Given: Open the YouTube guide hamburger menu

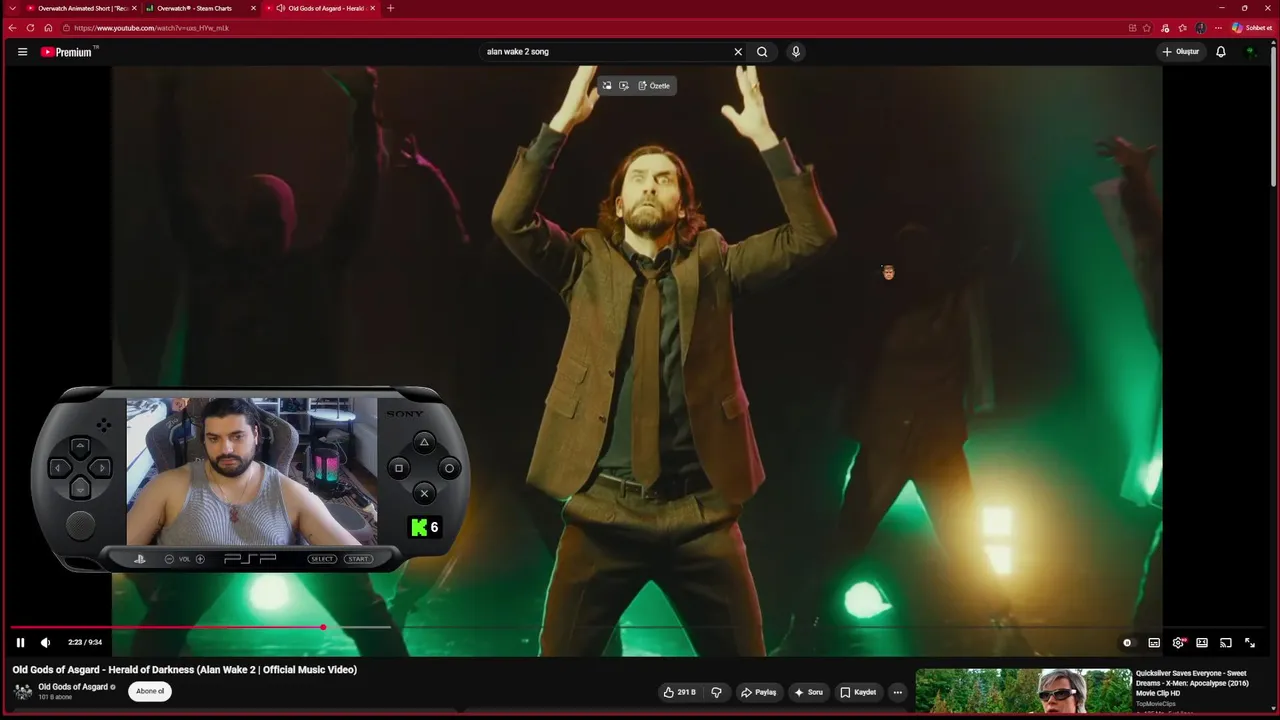Looking at the screenshot, I should pyautogui.click(x=22, y=52).
